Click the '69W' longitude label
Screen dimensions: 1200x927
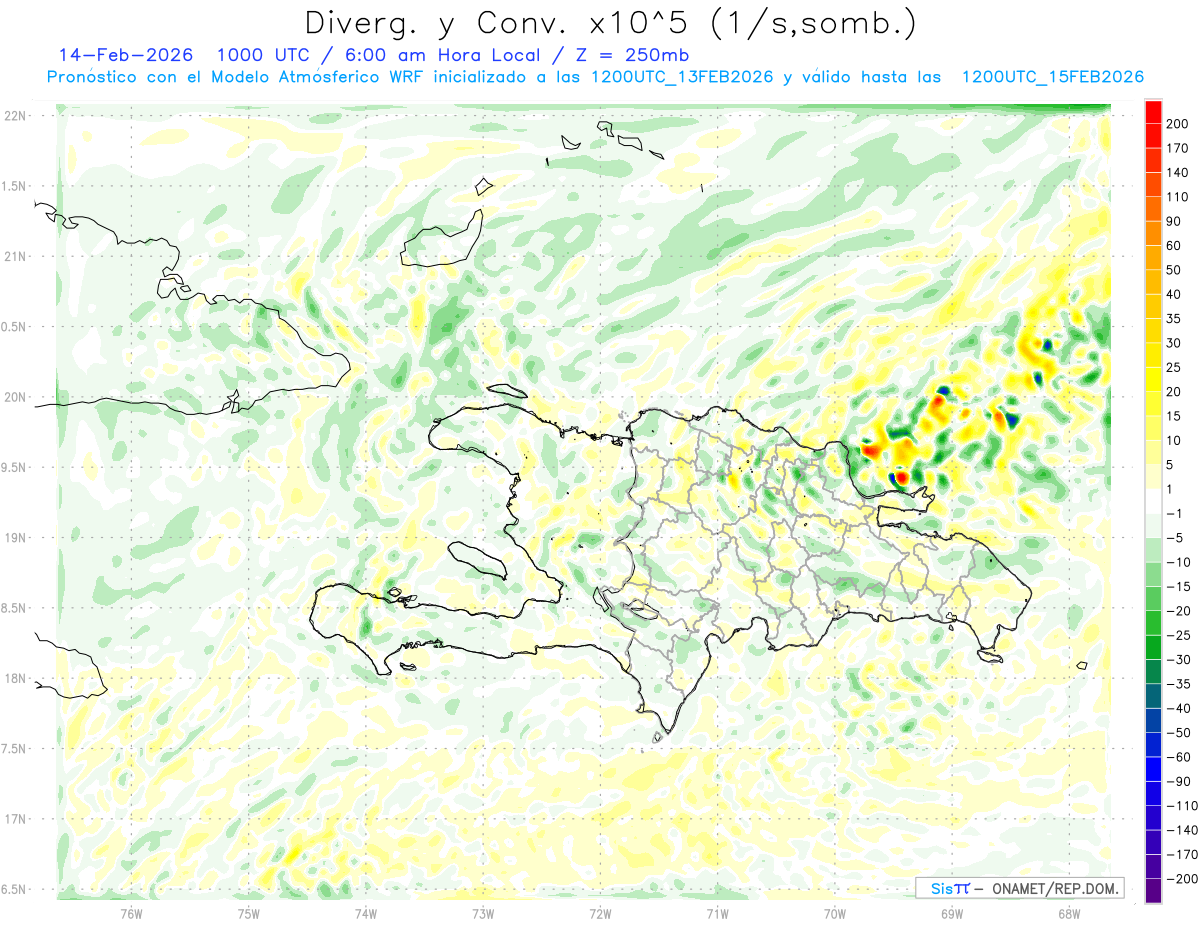pyautogui.click(x=952, y=913)
